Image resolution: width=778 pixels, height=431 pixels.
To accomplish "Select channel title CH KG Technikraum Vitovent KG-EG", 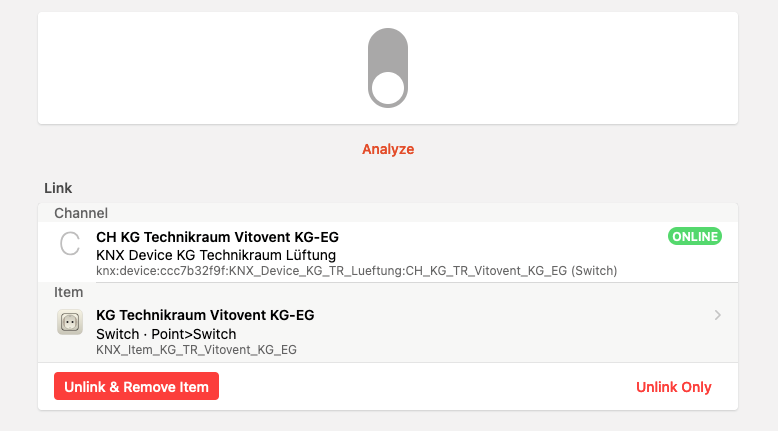I will (x=217, y=237).
